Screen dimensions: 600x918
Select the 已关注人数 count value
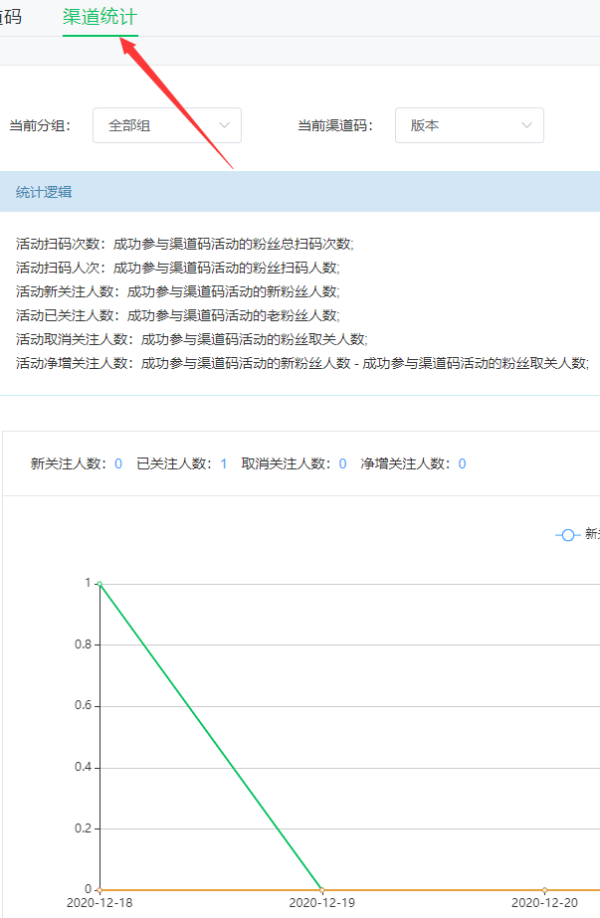[223, 464]
